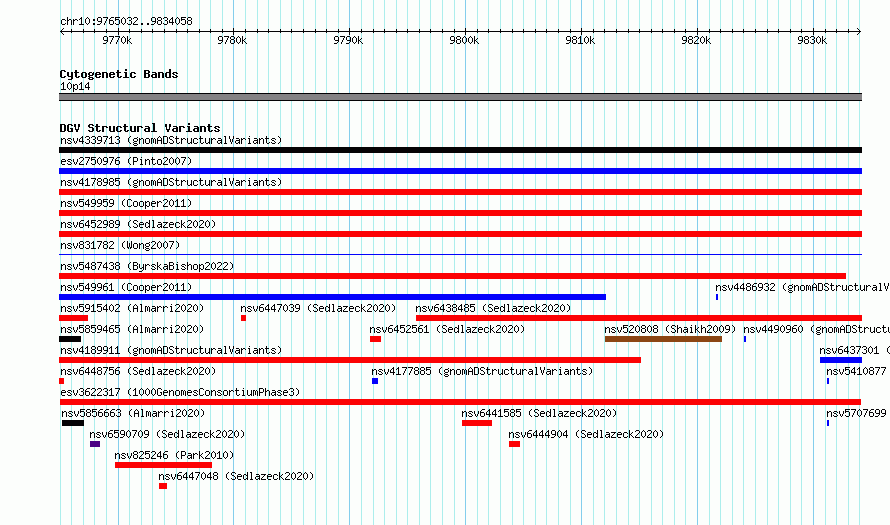Click the red nsv6438485 Sedlazeck2020 bar

(639, 318)
